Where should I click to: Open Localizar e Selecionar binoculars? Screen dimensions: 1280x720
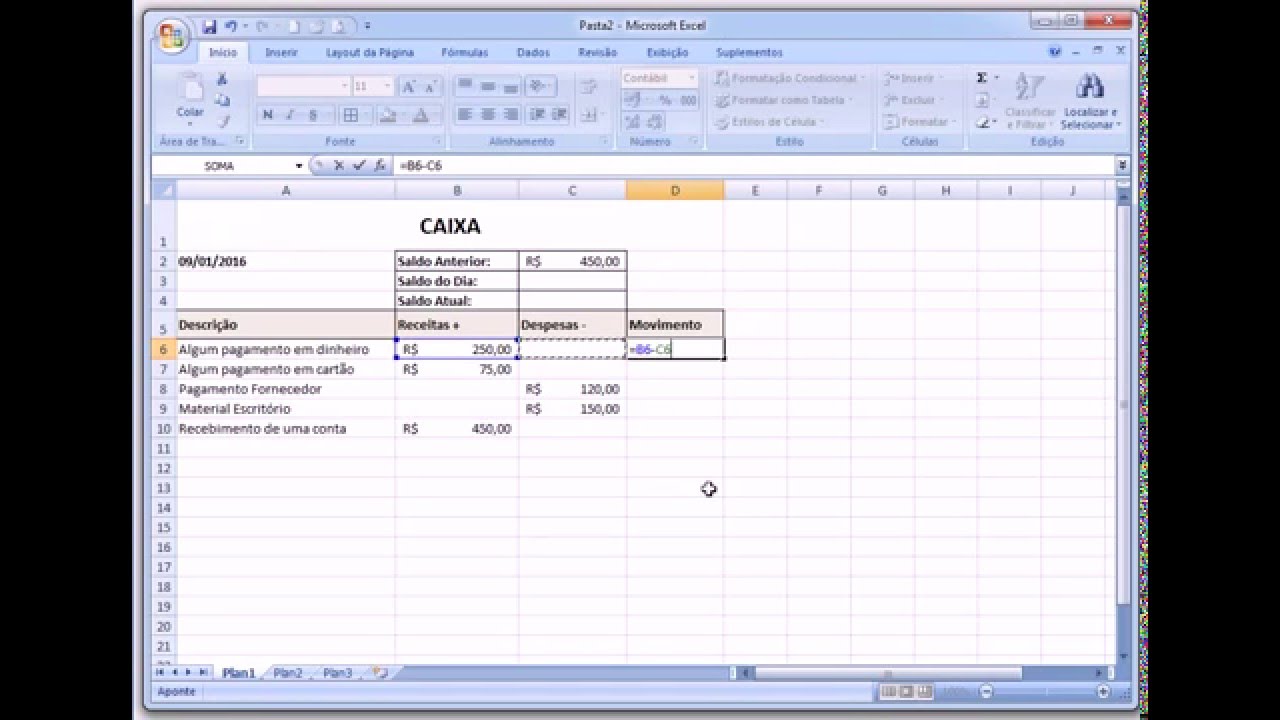coord(1090,100)
